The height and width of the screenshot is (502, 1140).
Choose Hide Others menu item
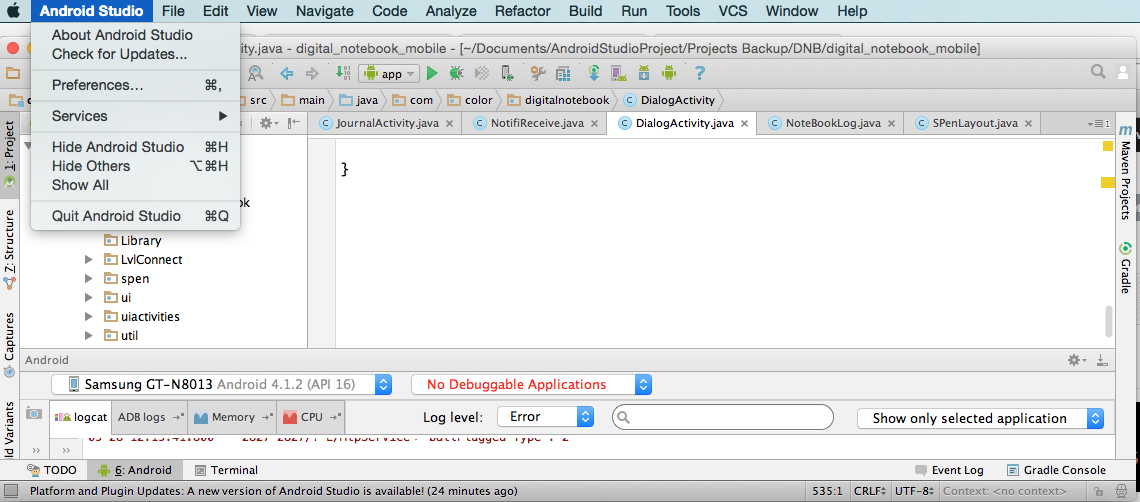click(x=135, y=166)
